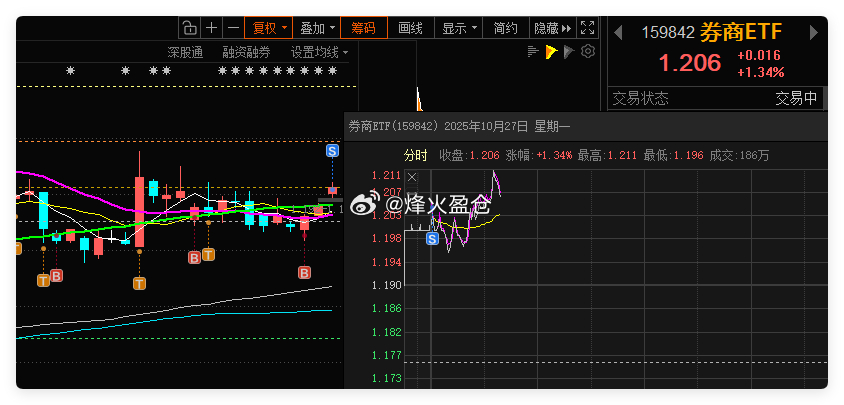This screenshot has width=844, height=405.
Task: Click the 收盘:1.206 close value
Action: pyautogui.click(x=469, y=156)
